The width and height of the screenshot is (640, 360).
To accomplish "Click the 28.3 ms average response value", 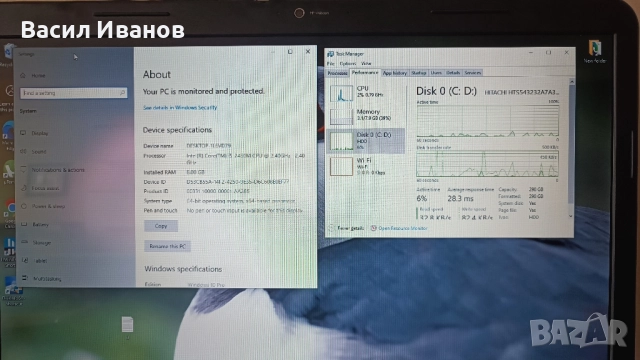I will [460, 198].
